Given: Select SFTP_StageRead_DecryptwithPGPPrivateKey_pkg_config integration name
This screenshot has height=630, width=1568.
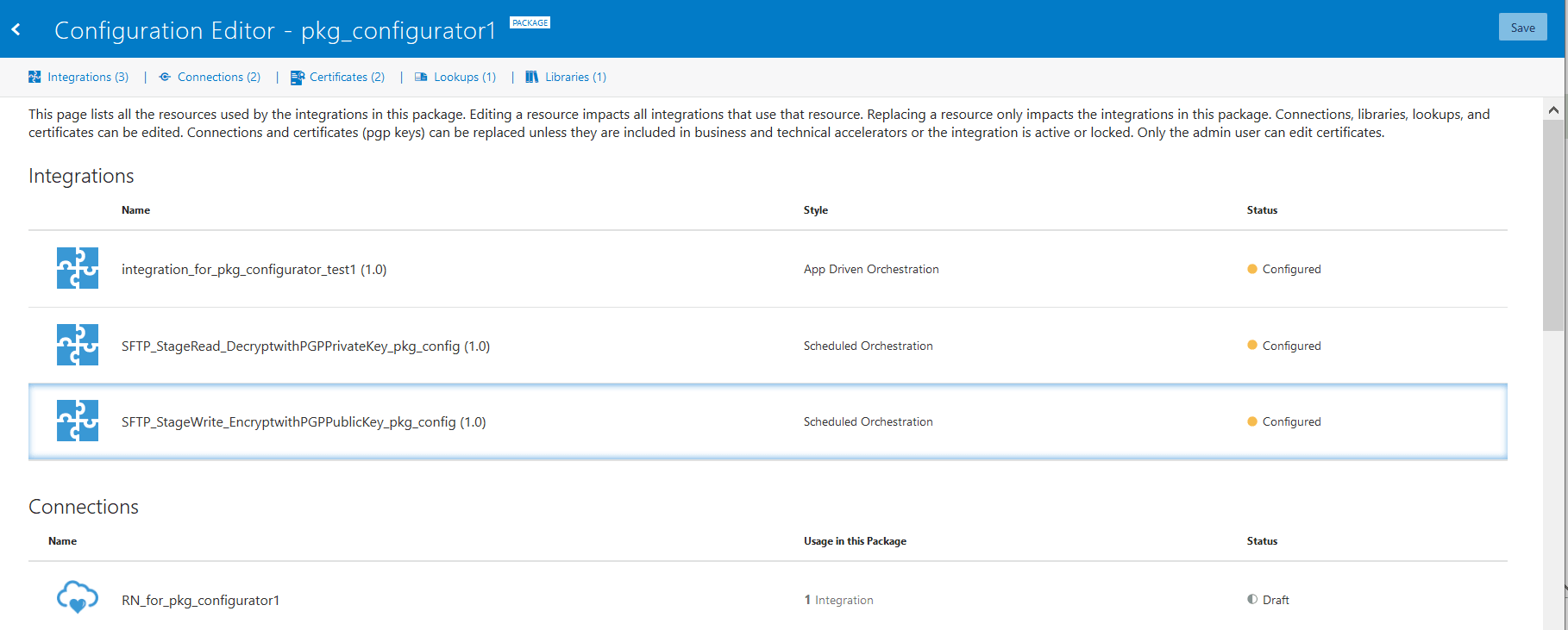Looking at the screenshot, I should coord(305,346).
